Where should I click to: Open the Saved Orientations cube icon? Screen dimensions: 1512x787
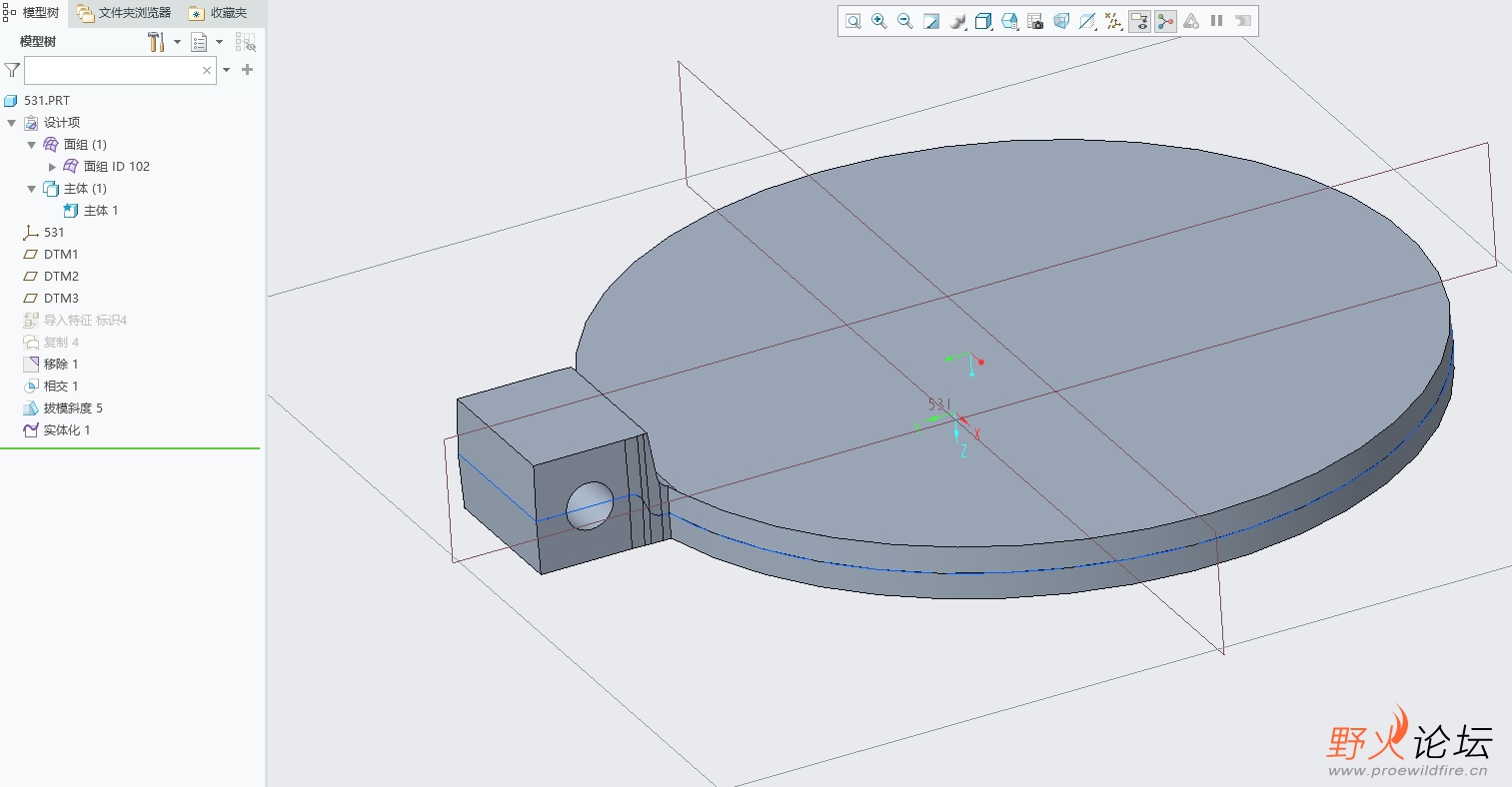pos(983,21)
